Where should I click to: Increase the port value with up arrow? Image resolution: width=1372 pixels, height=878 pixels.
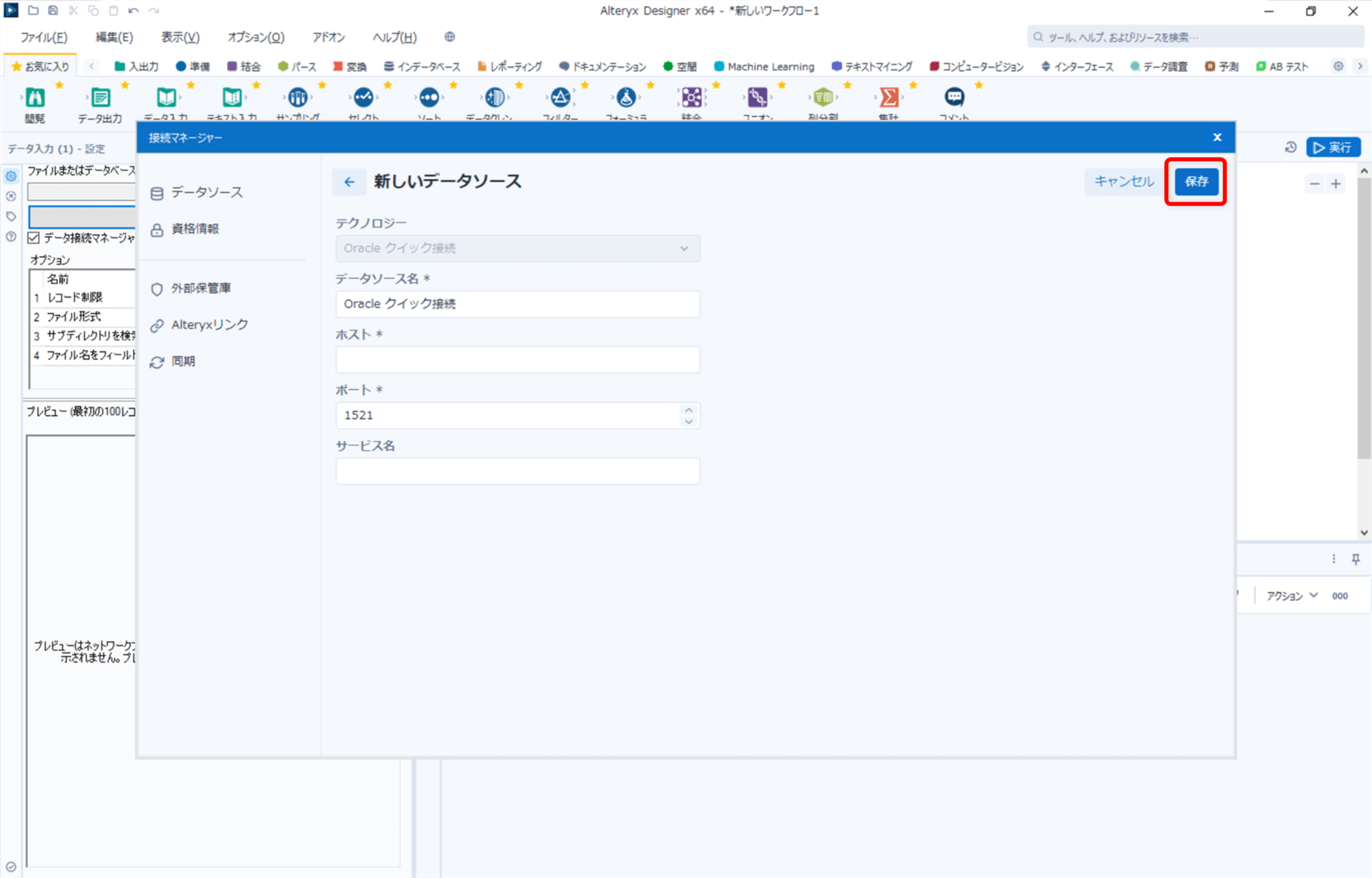pos(689,410)
